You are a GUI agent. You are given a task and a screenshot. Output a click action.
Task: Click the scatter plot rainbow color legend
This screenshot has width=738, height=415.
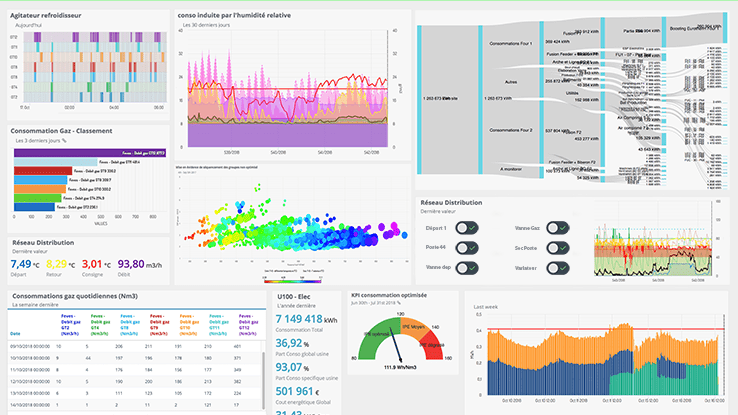293,281
